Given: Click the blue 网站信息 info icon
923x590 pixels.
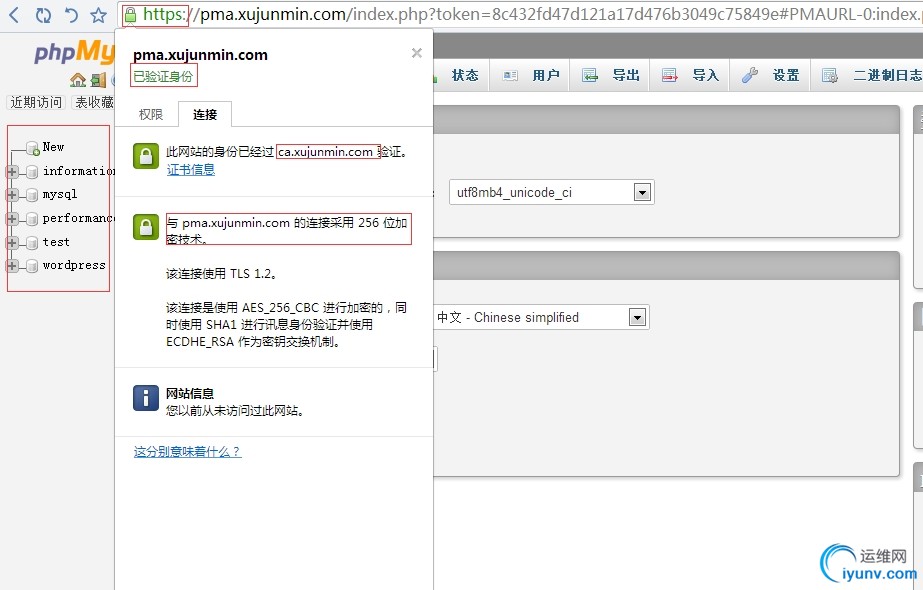Looking at the screenshot, I should click(146, 398).
